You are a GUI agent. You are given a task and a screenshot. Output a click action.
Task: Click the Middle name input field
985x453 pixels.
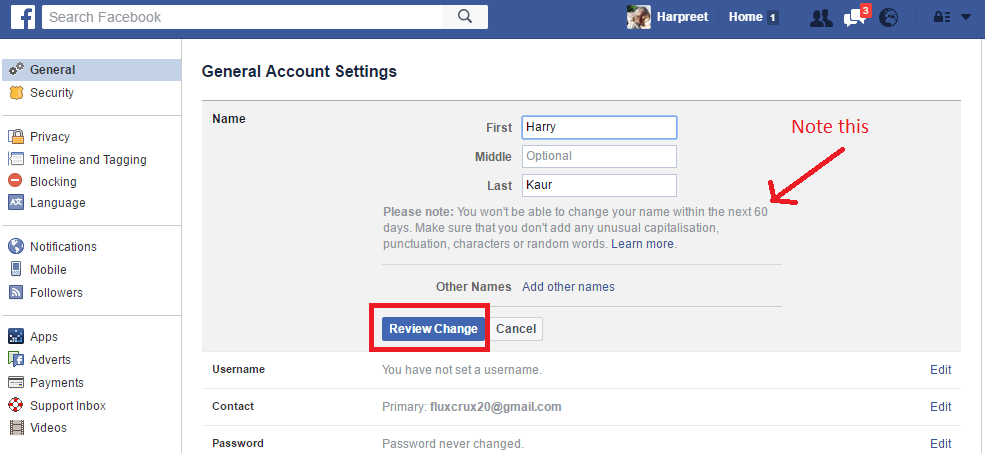pyautogui.click(x=598, y=156)
